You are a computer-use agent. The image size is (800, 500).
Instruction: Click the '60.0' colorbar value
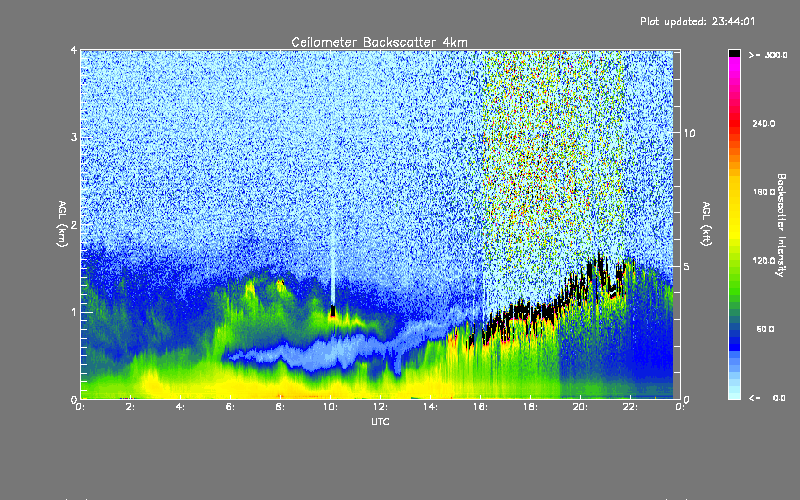coord(765,329)
